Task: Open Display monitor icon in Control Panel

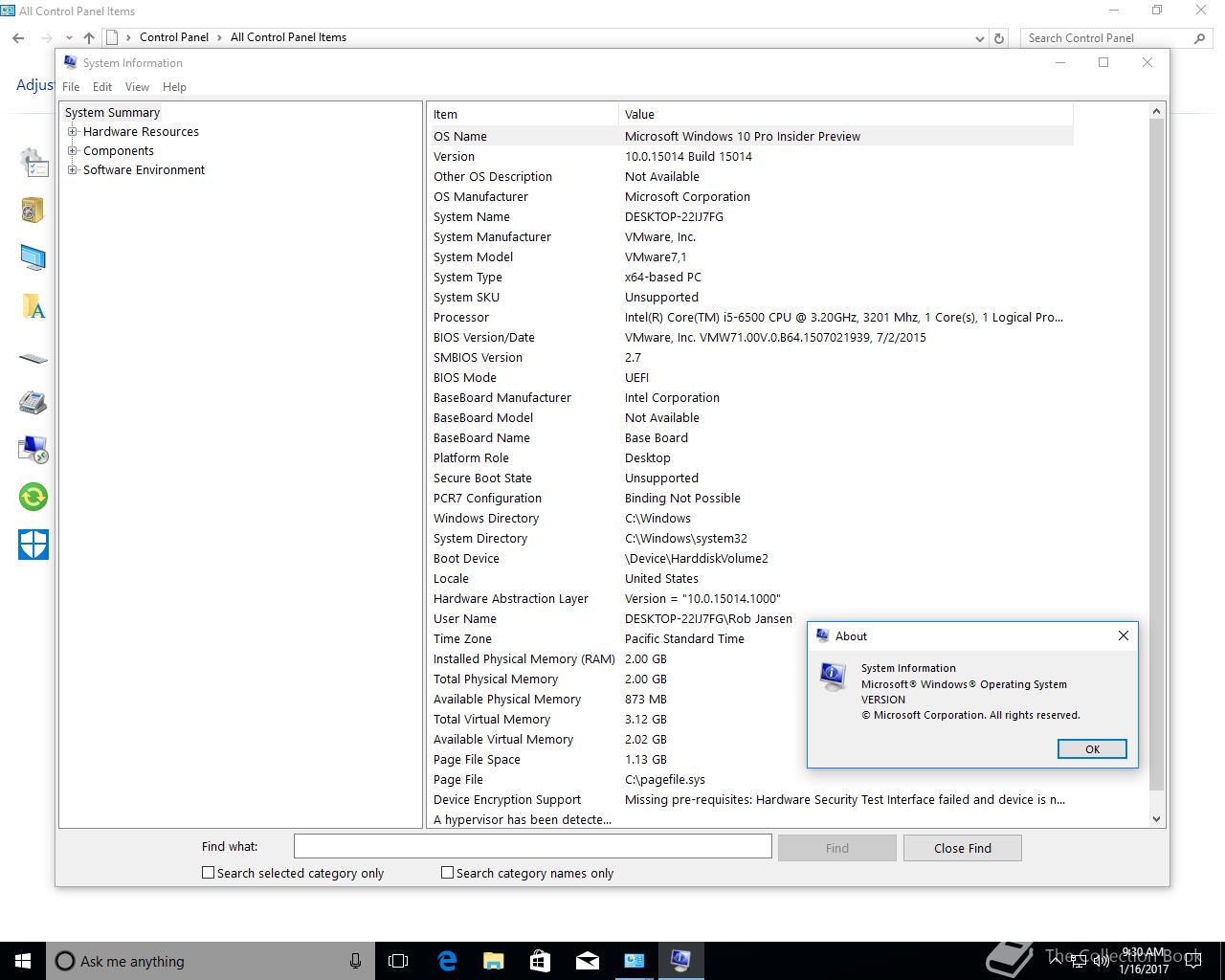Action: tap(33, 257)
